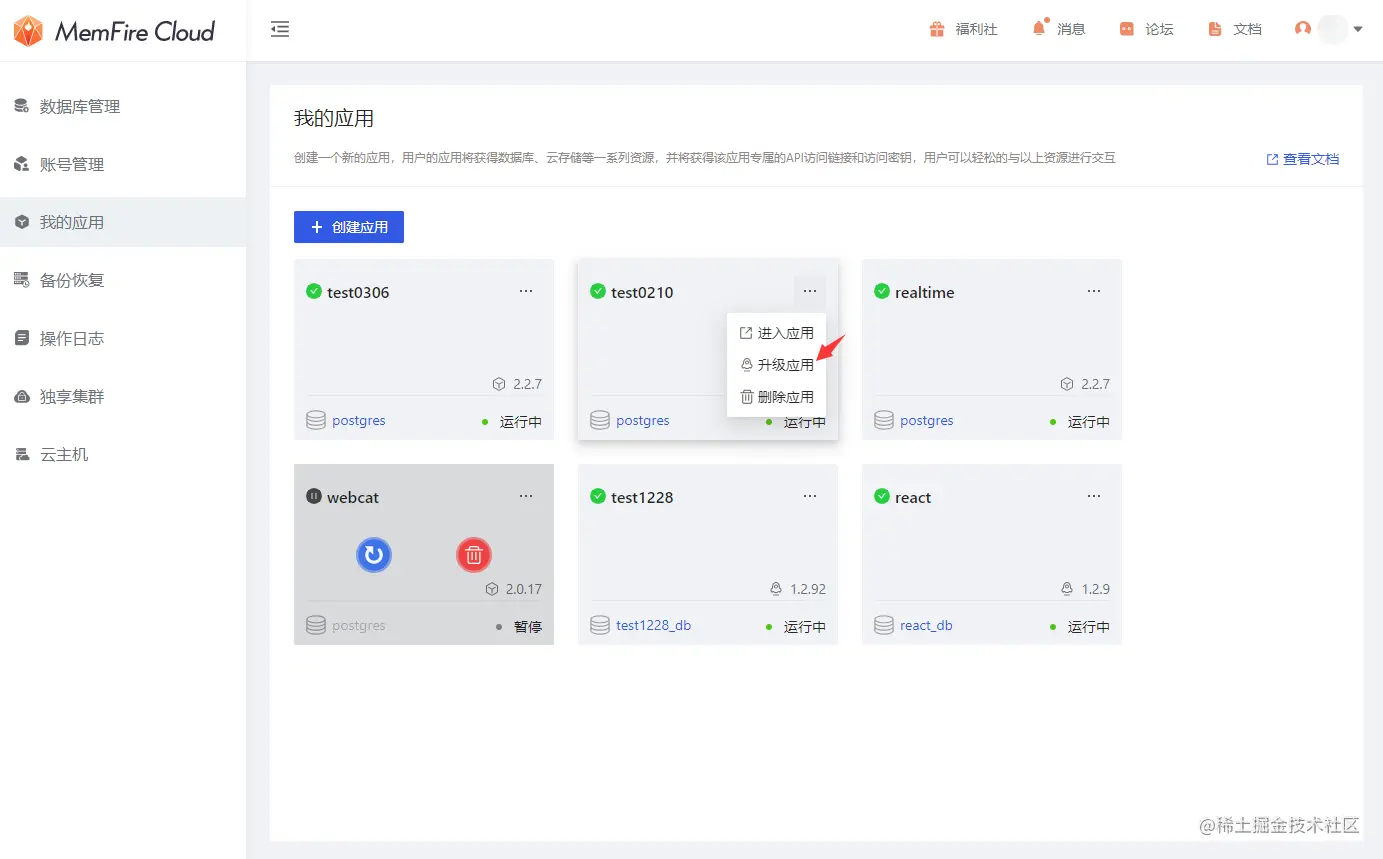1383x859 pixels.
Task: Open the webcat card more-options menu
Action: pyautogui.click(x=526, y=496)
